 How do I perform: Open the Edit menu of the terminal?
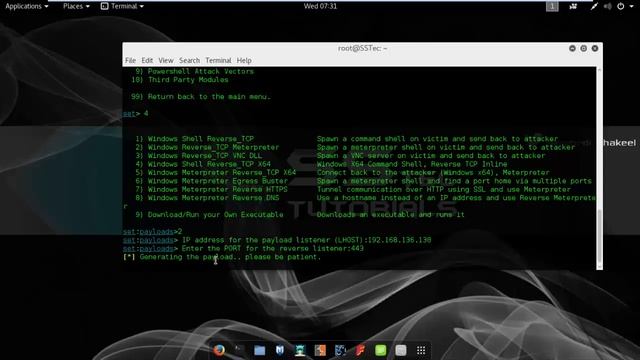click(x=147, y=60)
